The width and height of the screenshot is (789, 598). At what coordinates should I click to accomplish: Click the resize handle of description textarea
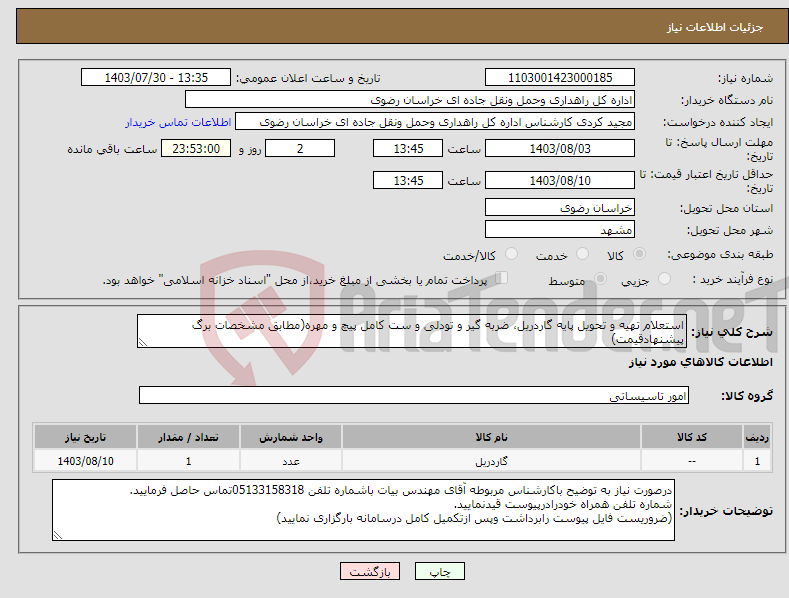143,342
